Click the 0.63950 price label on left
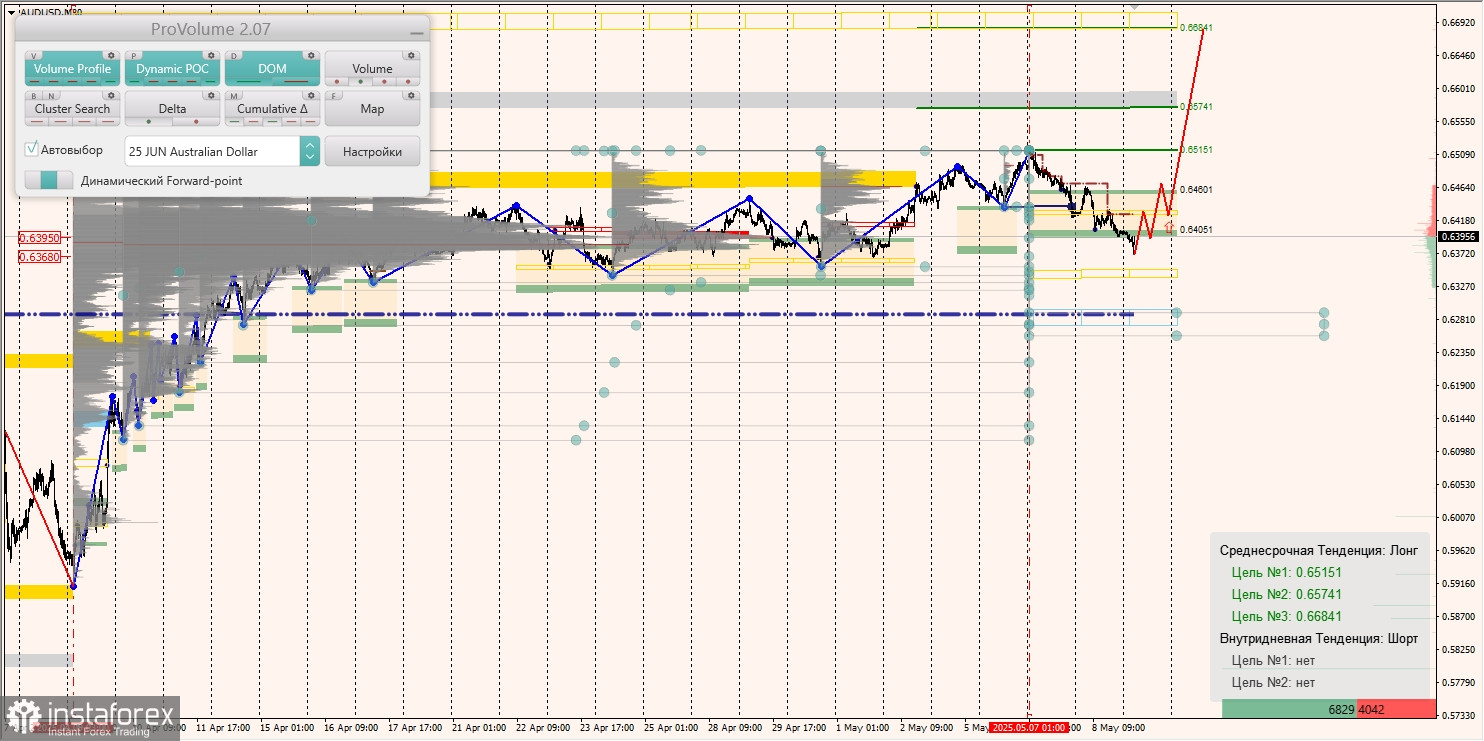1484x741 pixels. coord(40,238)
